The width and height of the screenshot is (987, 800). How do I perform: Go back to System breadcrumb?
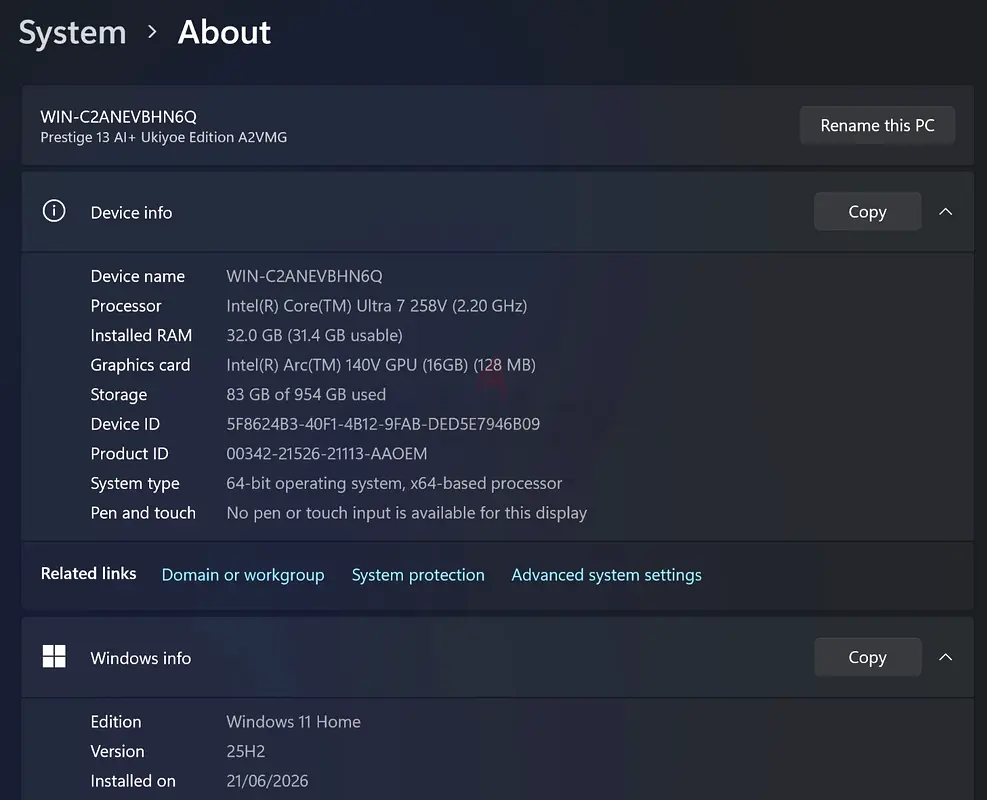[72, 33]
